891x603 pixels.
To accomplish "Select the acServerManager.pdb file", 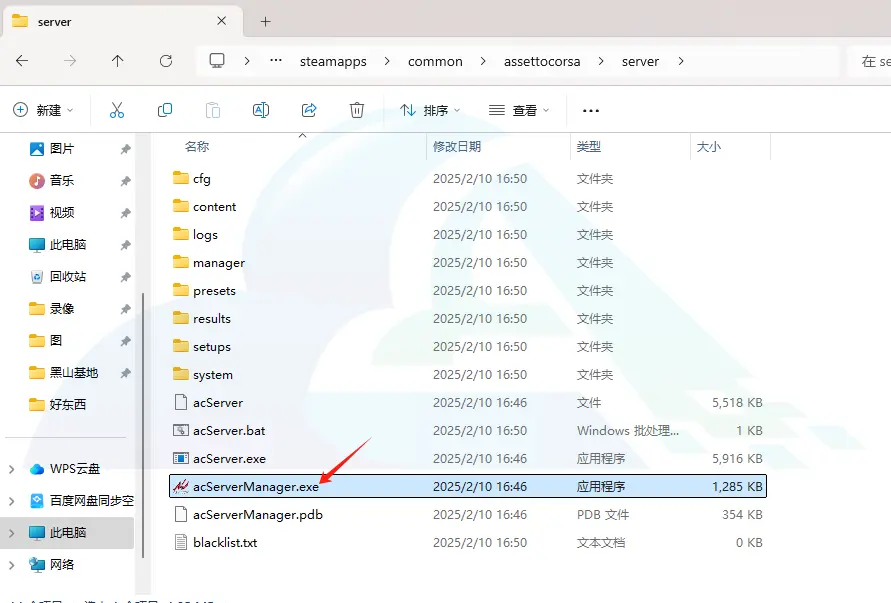I will tap(468, 514).
